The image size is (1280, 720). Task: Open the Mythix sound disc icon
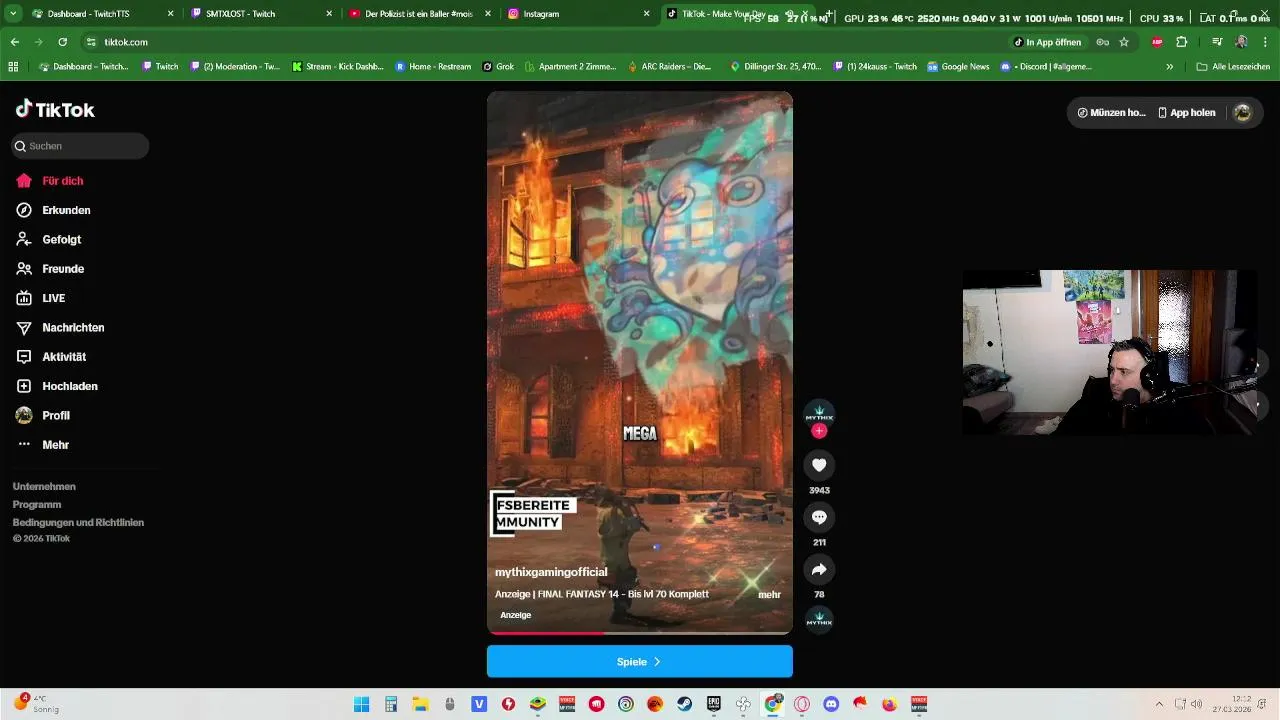tap(819, 620)
